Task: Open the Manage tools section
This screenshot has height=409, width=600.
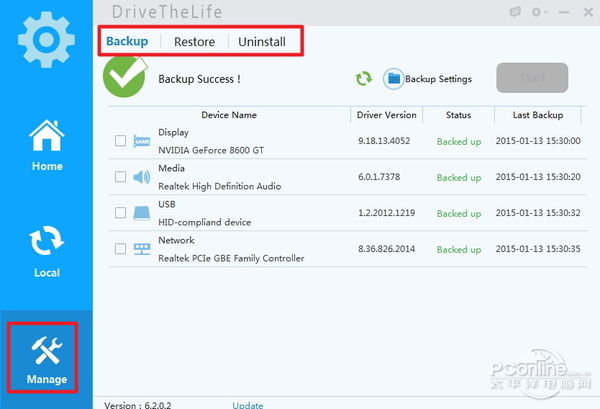Action: [47, 360]
